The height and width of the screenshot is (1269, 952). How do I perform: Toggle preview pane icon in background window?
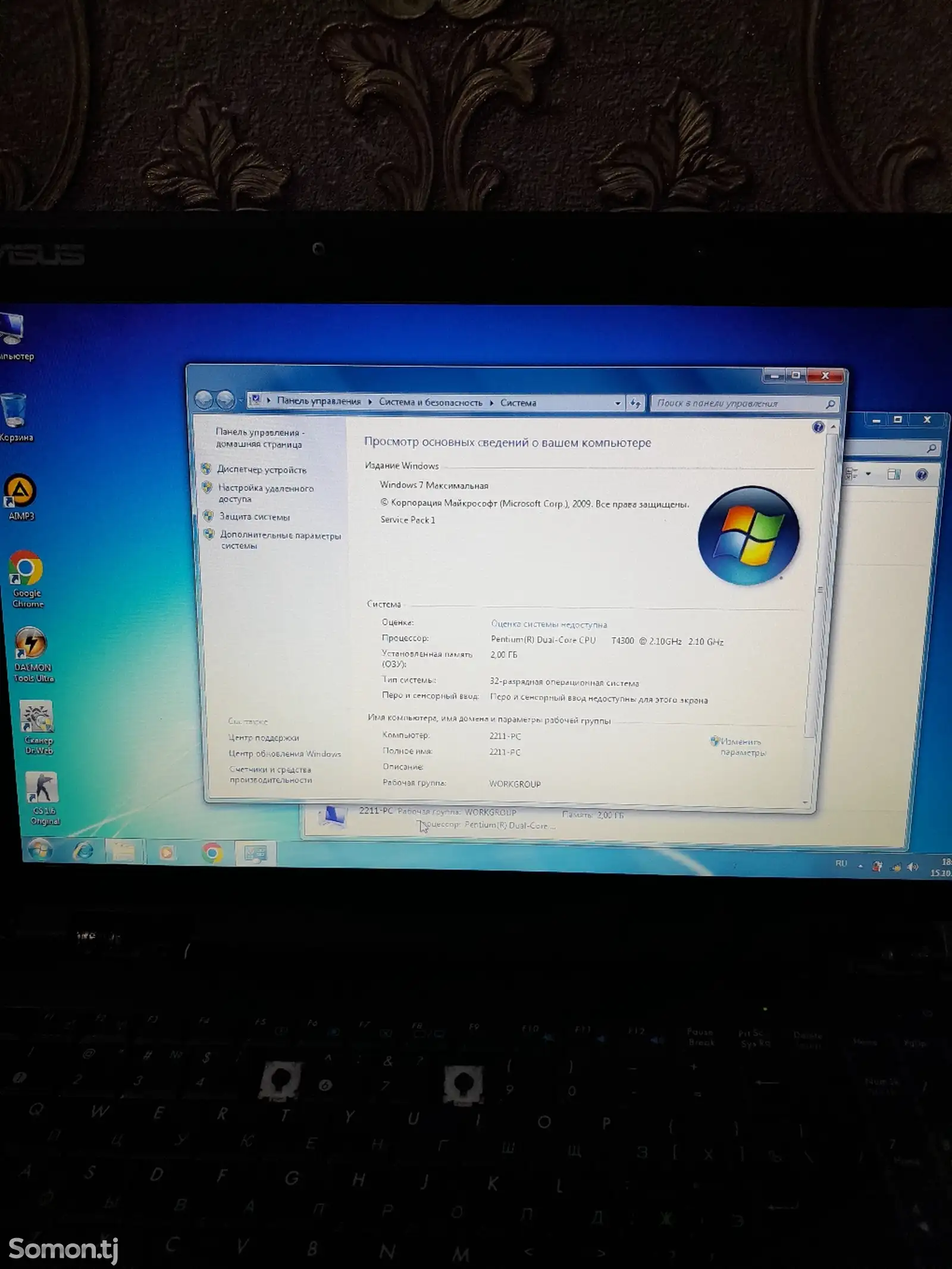point(894,474)
